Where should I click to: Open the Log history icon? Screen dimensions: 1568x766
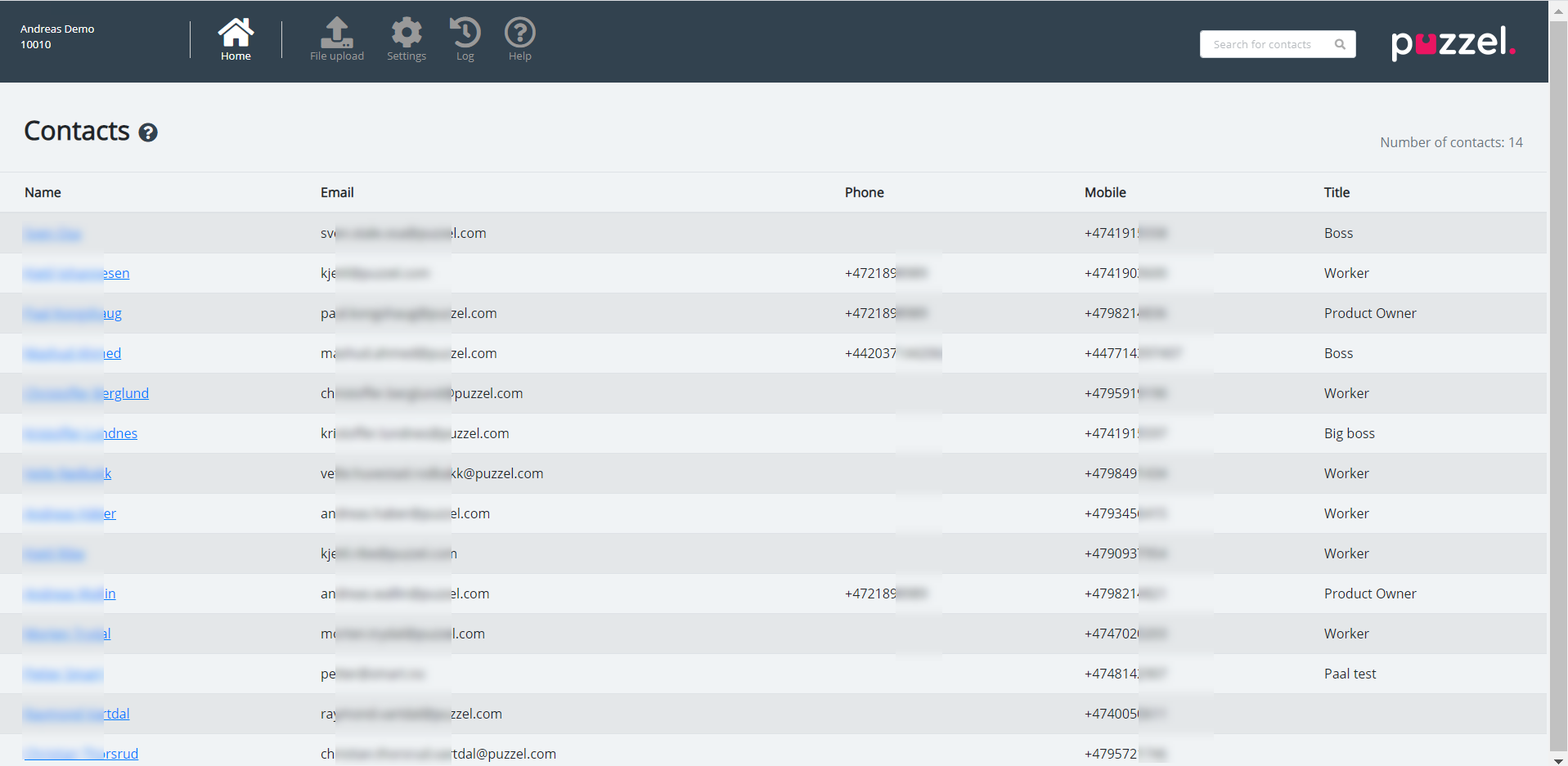tap(465, 39)
